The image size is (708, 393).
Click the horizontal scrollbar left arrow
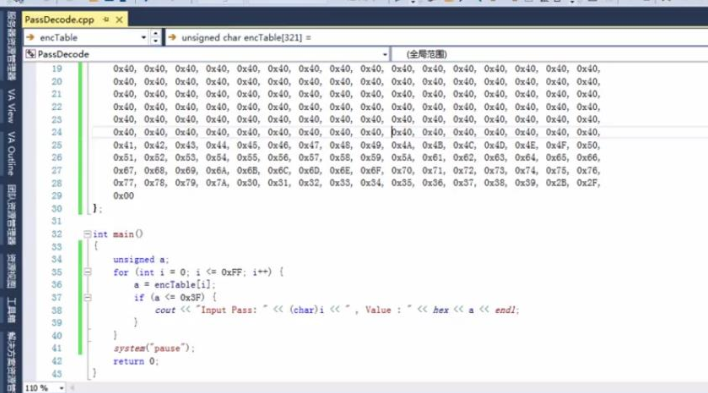[x=72, y=388]
